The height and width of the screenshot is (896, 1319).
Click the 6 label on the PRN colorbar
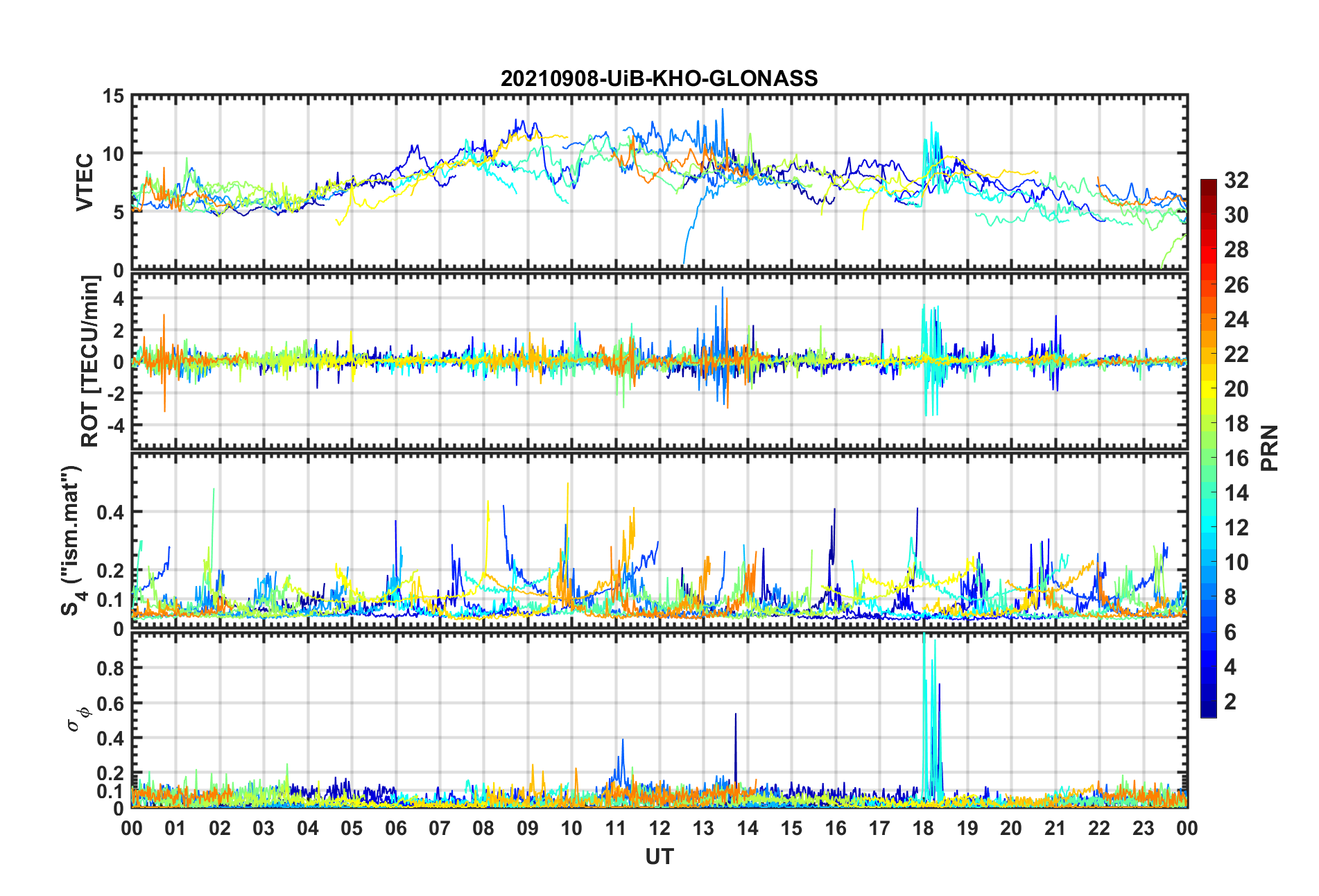tap(1230, 632)
